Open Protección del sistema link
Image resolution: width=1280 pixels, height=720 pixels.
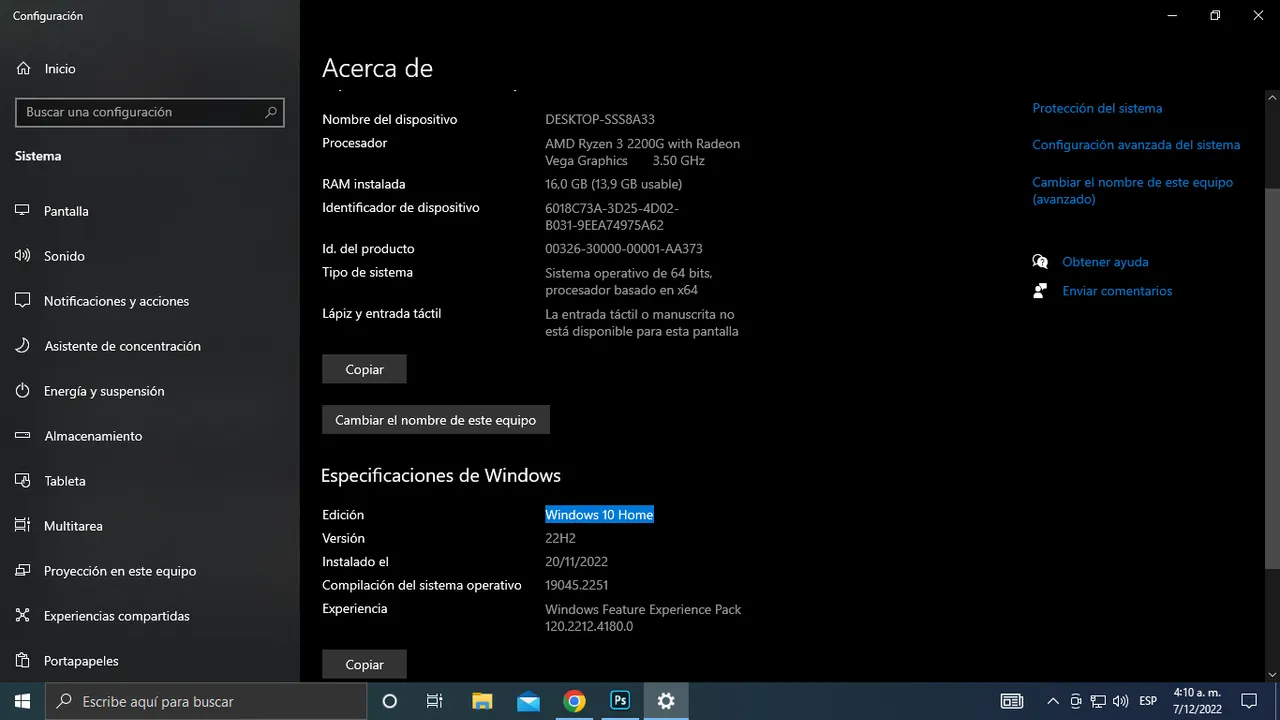pos(1097,108)
